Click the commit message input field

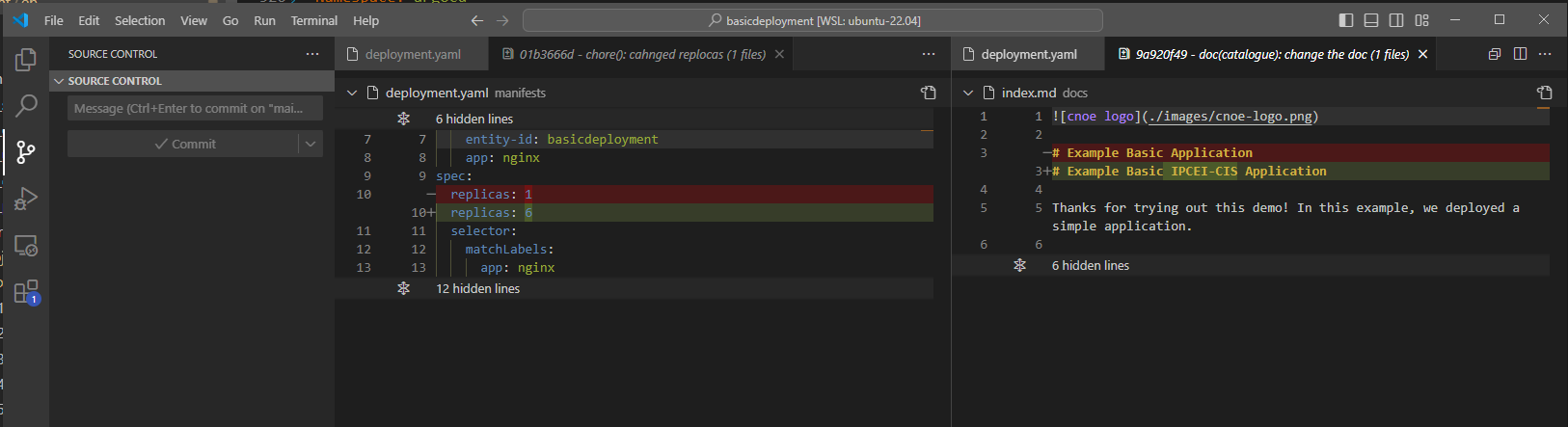195,109
